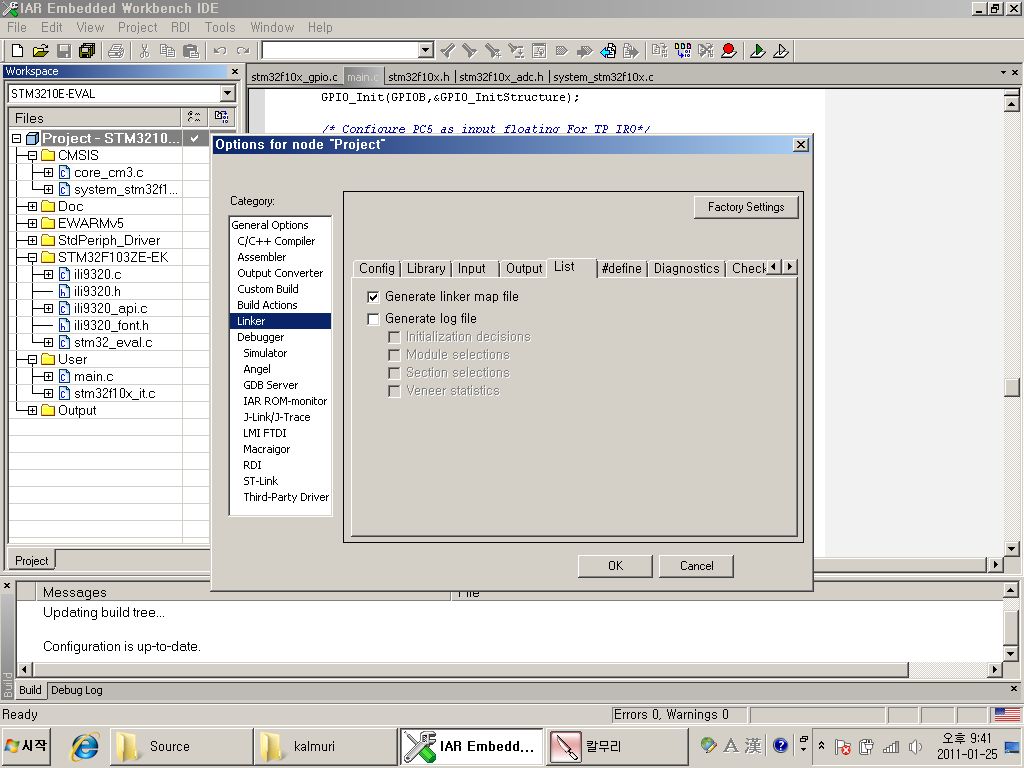
Task: Tick the Section selections checkbox
Action: tap(394, 373)
